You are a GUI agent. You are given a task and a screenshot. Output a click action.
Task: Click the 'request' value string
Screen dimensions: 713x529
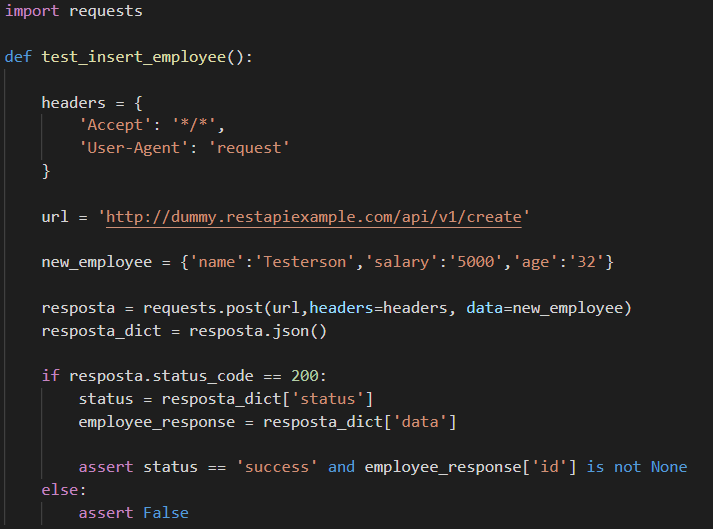pos(249,148)
